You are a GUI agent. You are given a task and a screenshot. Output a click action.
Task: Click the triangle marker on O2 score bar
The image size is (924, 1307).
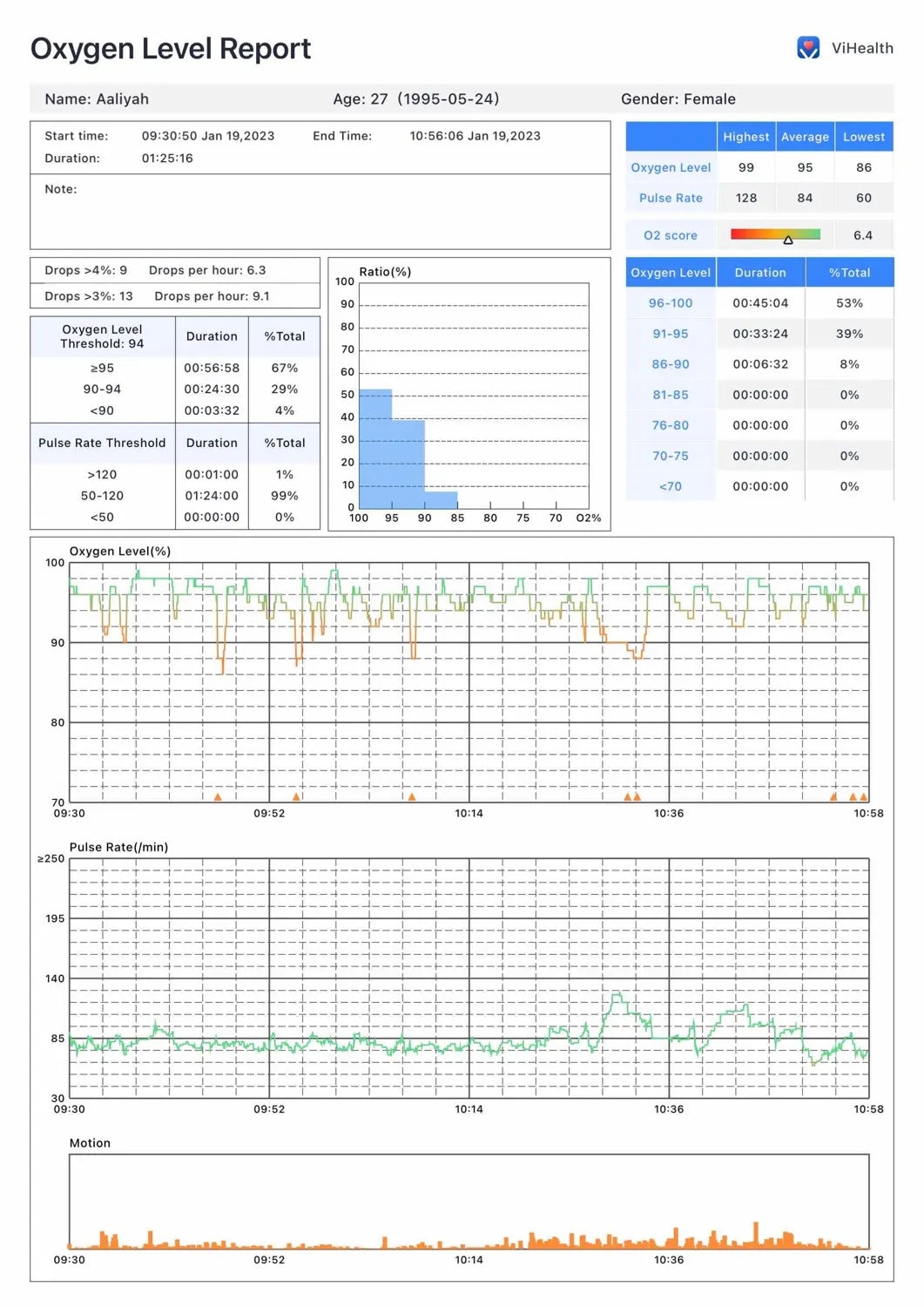(788, 240)
